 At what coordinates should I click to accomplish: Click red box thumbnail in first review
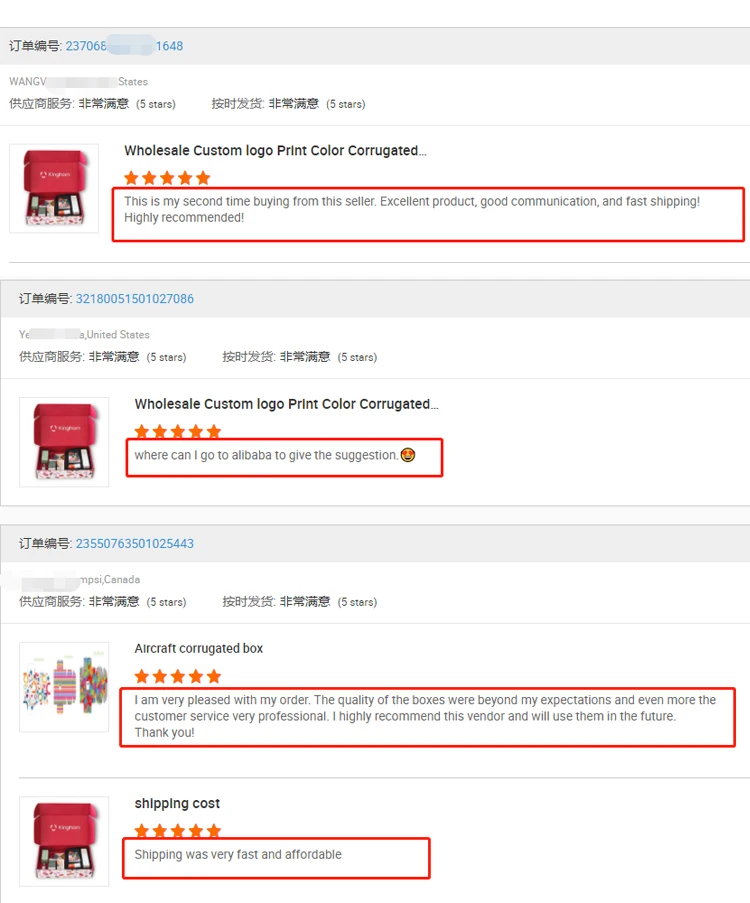[x=54, y=188]
